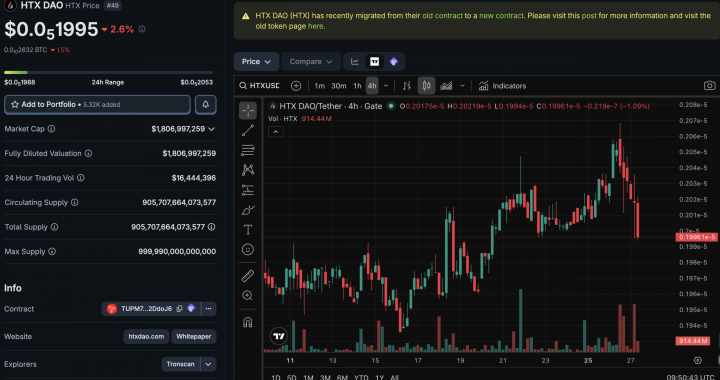Click the 0.19961e-5 current price label

click(x=696, y=237)
